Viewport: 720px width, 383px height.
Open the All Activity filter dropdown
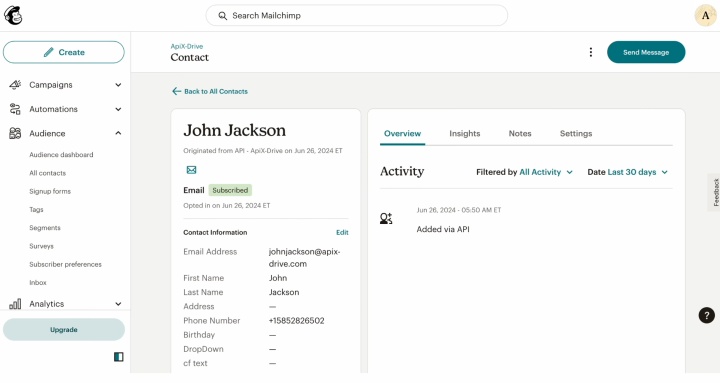click(546, 172)
